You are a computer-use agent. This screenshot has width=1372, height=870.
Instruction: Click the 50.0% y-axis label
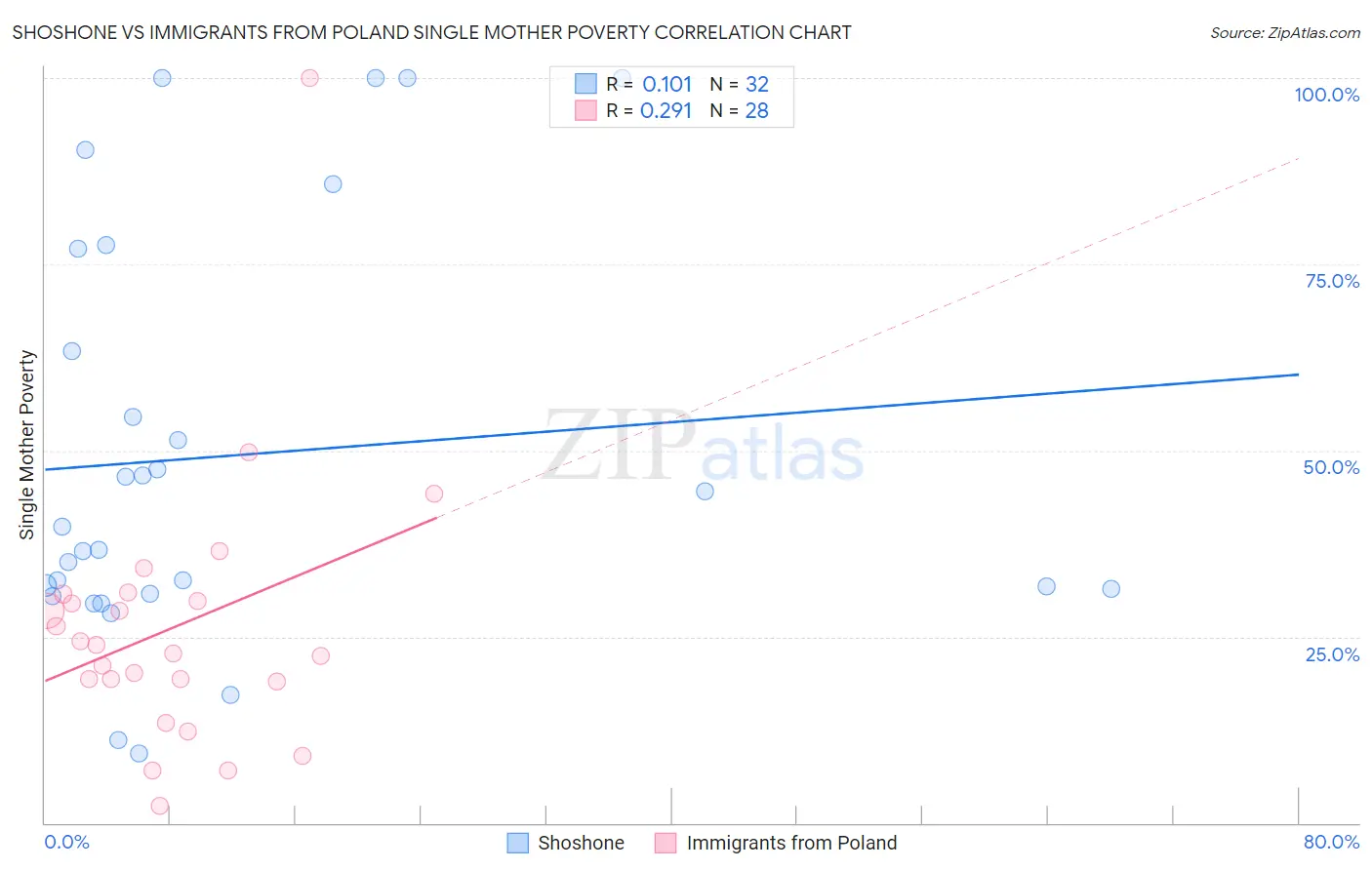coord(1331,467)
